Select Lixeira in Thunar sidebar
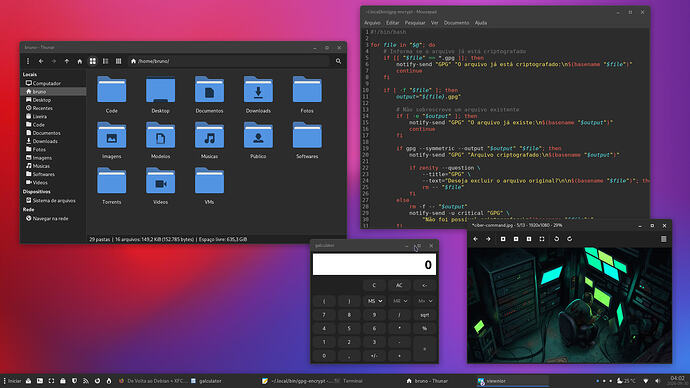 40,117
